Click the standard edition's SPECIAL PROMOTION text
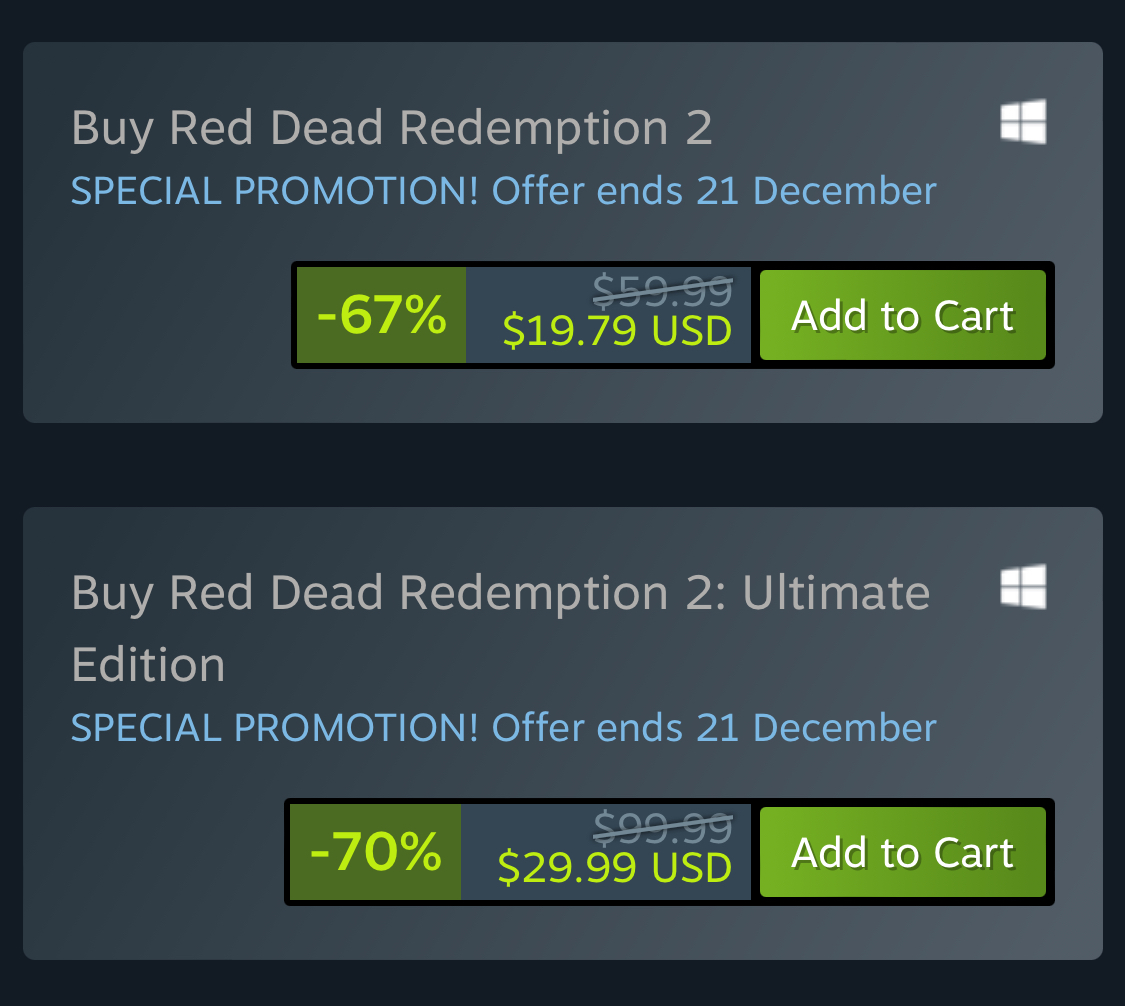This screenshot has height=1006, width=1125. [275, 190]
